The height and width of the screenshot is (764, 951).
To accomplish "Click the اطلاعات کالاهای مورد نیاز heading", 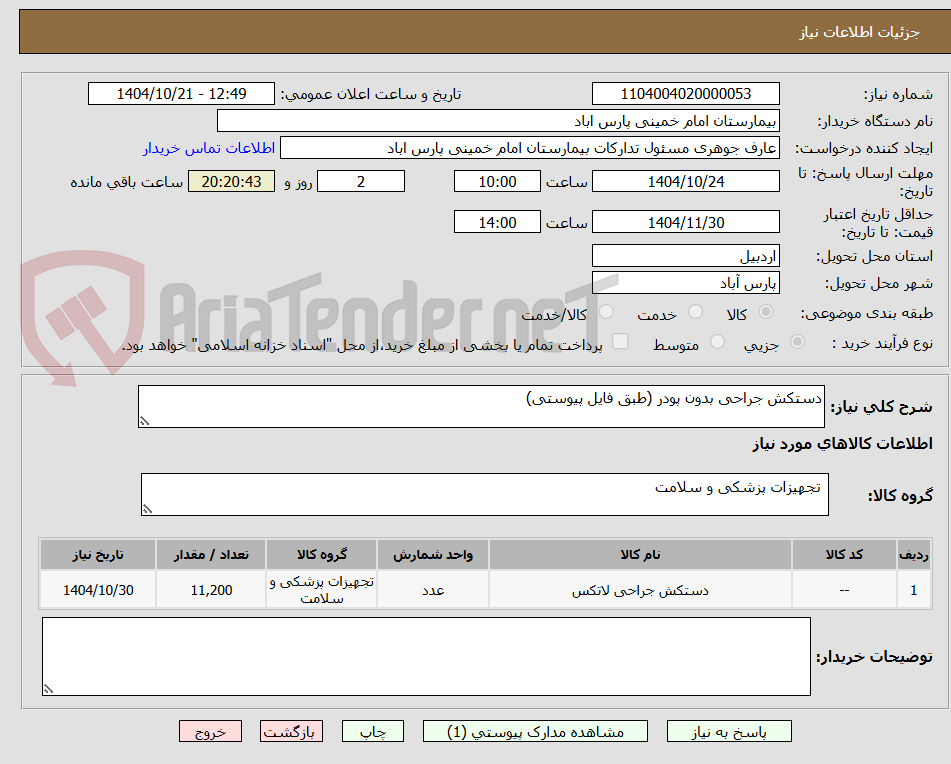I will point(842,444).
